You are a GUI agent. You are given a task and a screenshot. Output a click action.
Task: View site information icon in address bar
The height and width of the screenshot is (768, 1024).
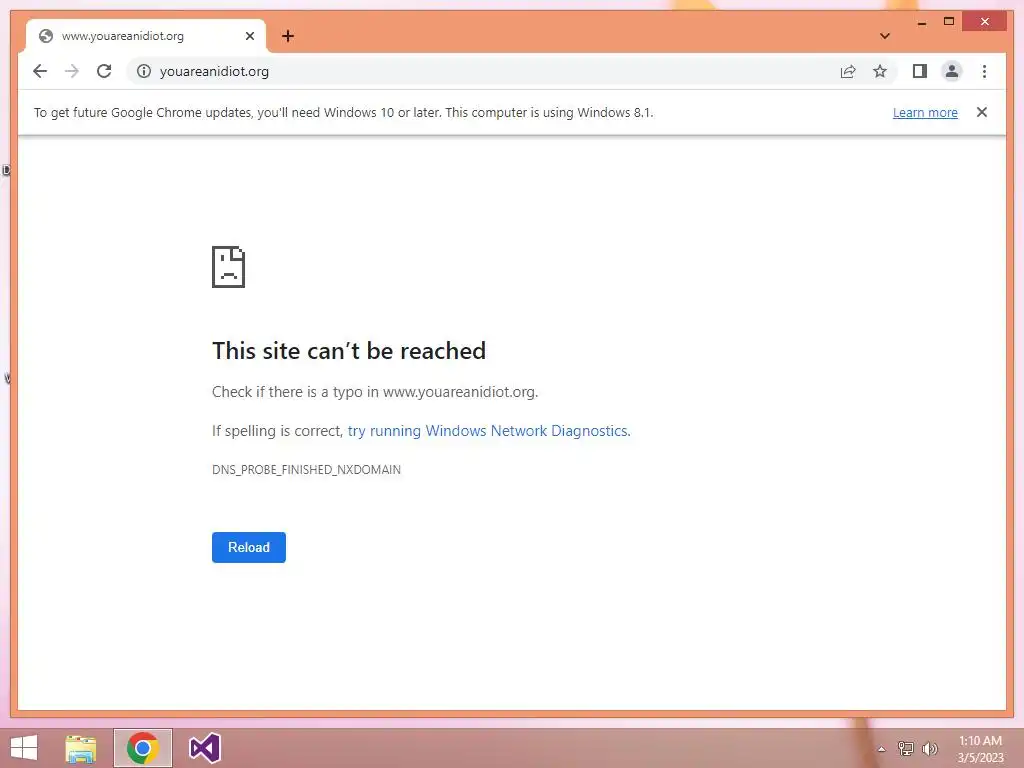coord(144,71)
